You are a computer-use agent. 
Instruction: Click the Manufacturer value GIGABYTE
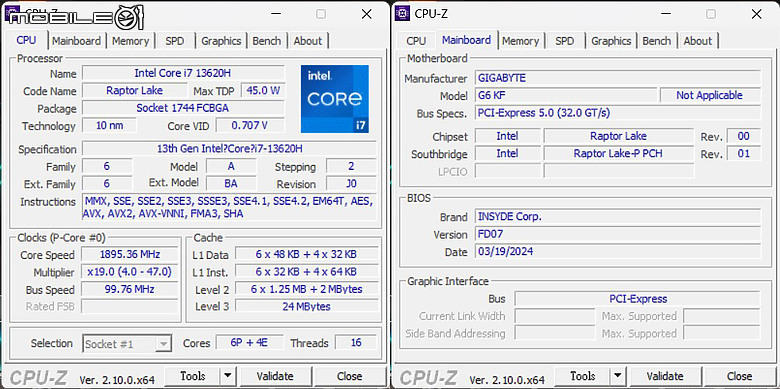pyautogui.click(x=618, y=78)
